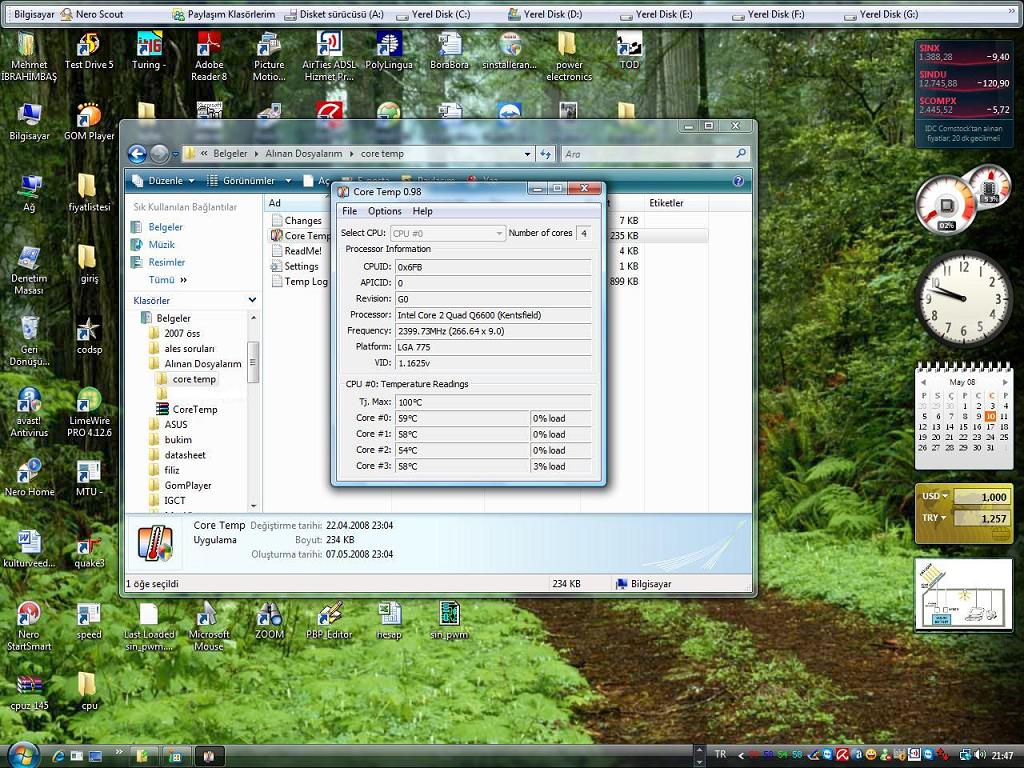
Task: Open ZOOM desktop icon
Action: 269,620
